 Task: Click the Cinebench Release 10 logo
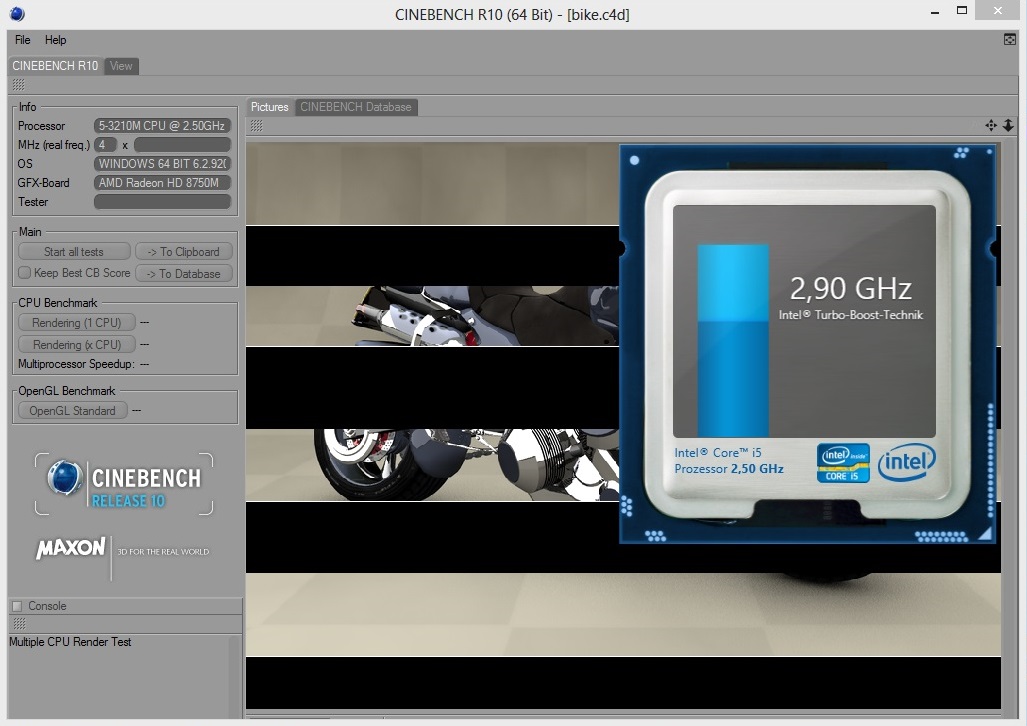pyautogui.click(x=124, y=484)
